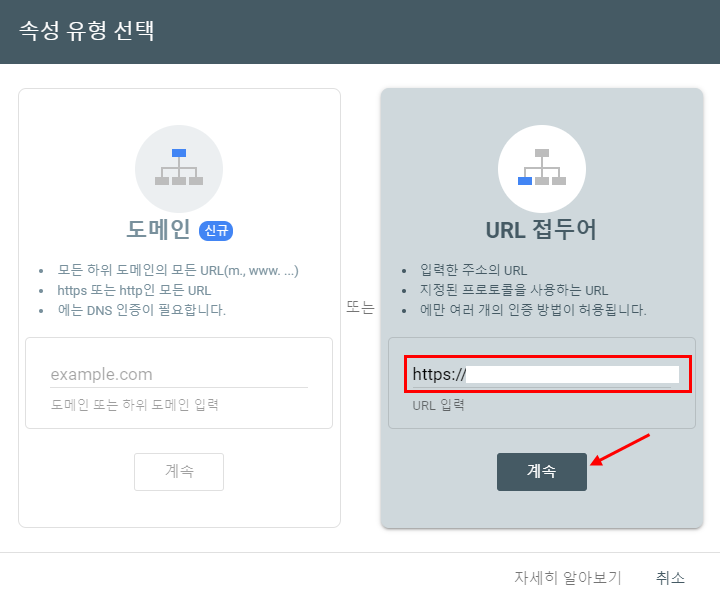Click 계속 button under the URL 접두어 card
Viewport: 720px width, 600px height.
point(542,472)
